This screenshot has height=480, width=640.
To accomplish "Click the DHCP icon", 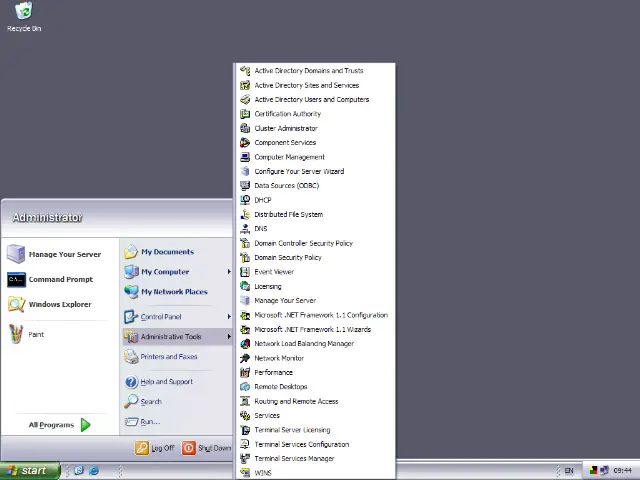I will tap(245, 200).
